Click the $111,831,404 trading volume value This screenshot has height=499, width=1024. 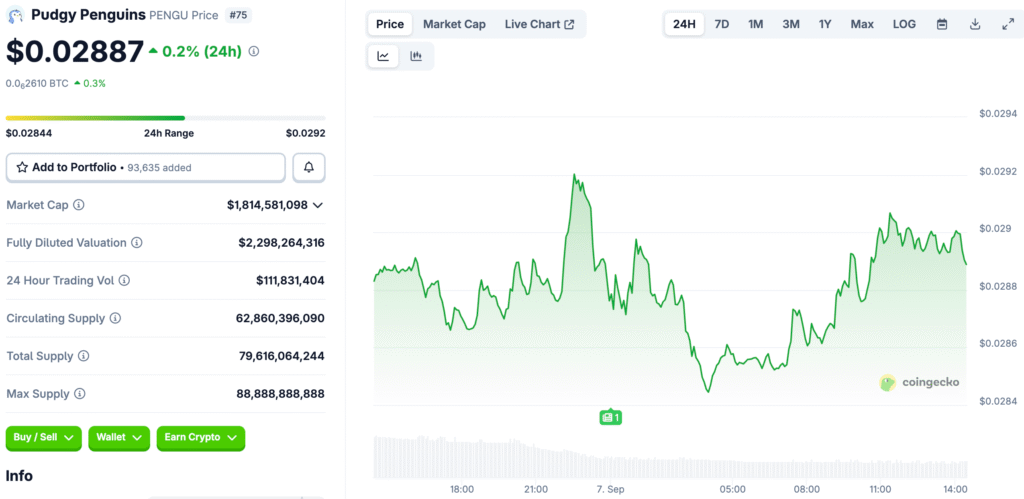click(x=290, y=281)
